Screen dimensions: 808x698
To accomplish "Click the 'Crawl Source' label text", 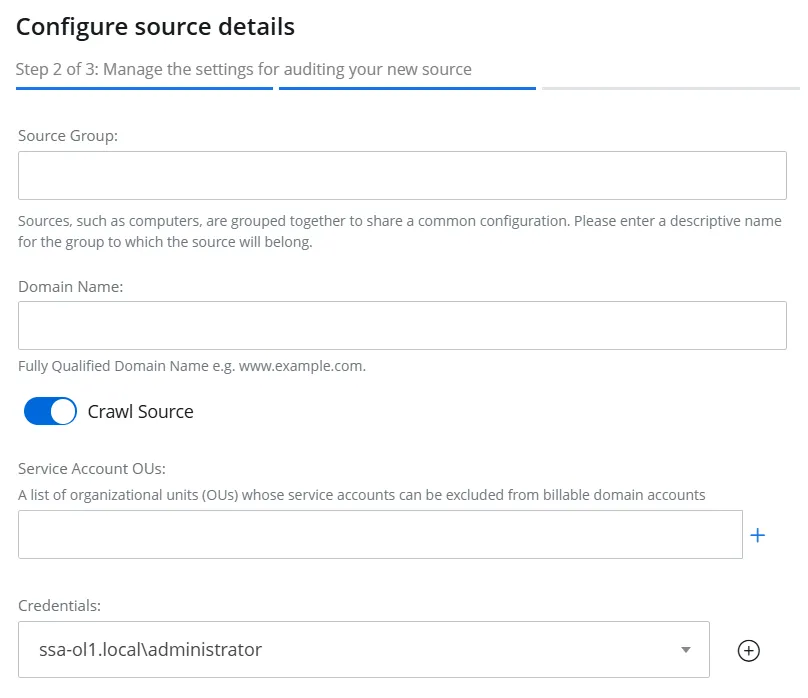I will (x=141, y=412).
